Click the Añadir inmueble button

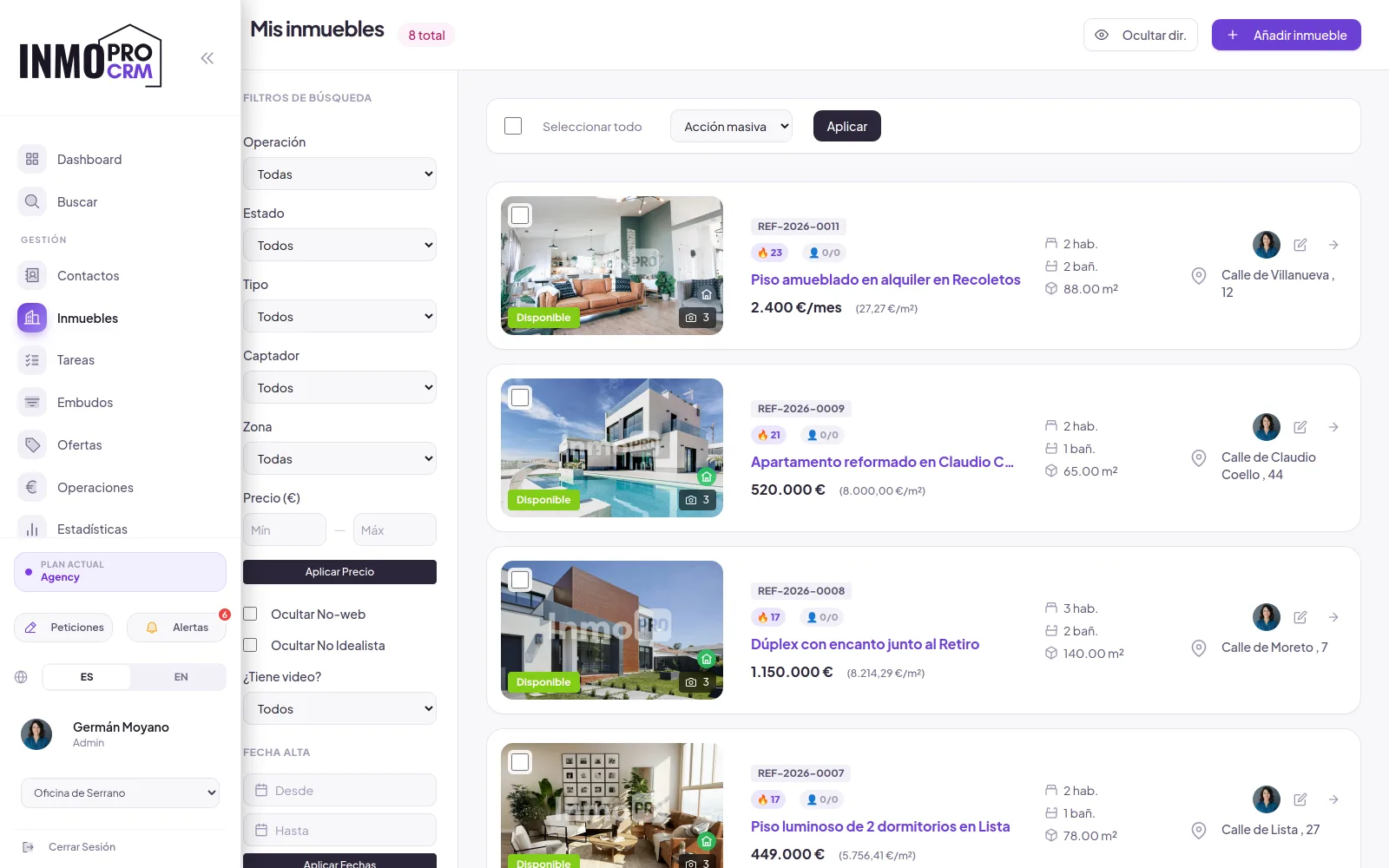tap(1286, 35)
